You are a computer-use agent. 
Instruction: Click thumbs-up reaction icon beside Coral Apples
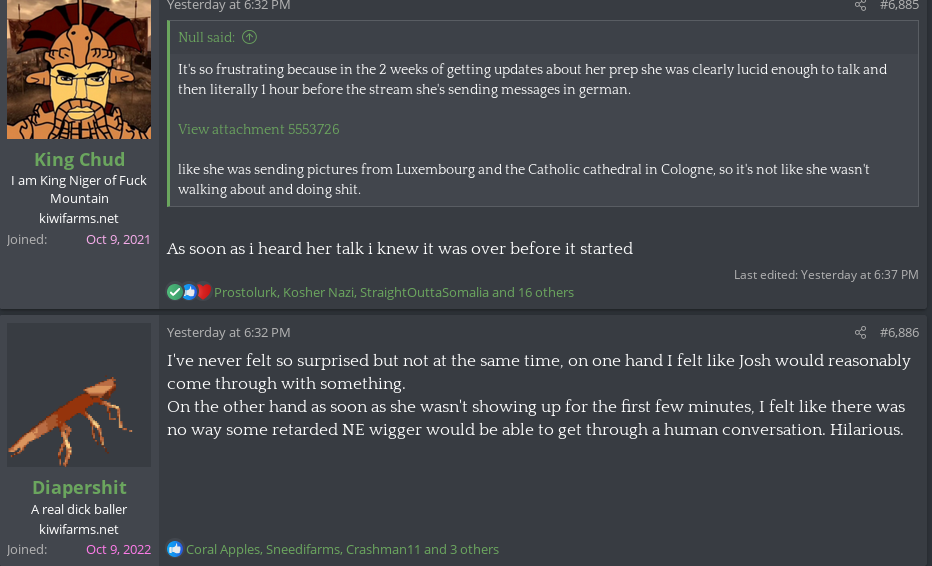coord(175,549)
